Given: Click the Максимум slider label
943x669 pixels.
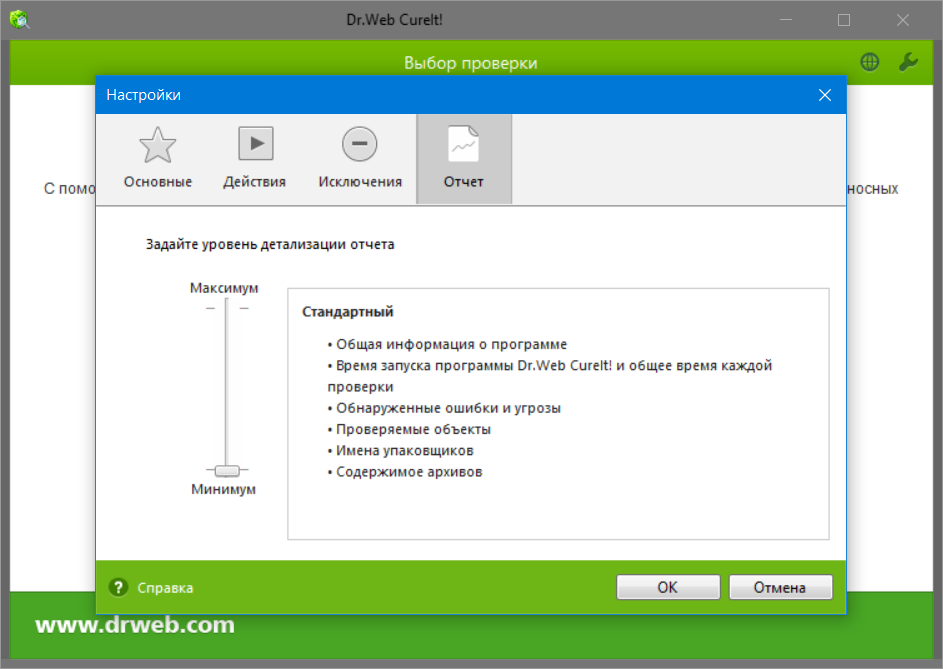Looking at the screenshot, I should click(224, 288).
